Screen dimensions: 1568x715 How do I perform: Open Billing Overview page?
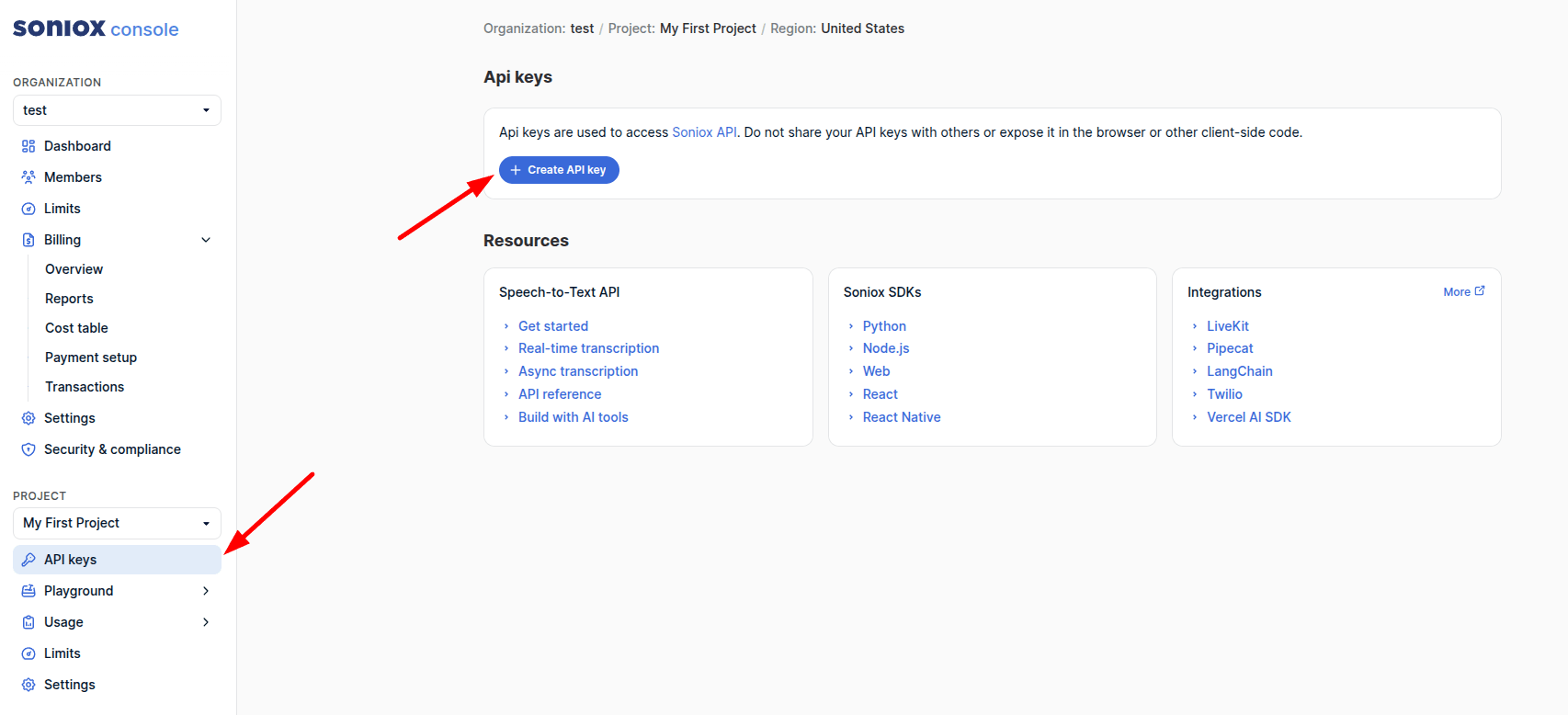(74, 269)
